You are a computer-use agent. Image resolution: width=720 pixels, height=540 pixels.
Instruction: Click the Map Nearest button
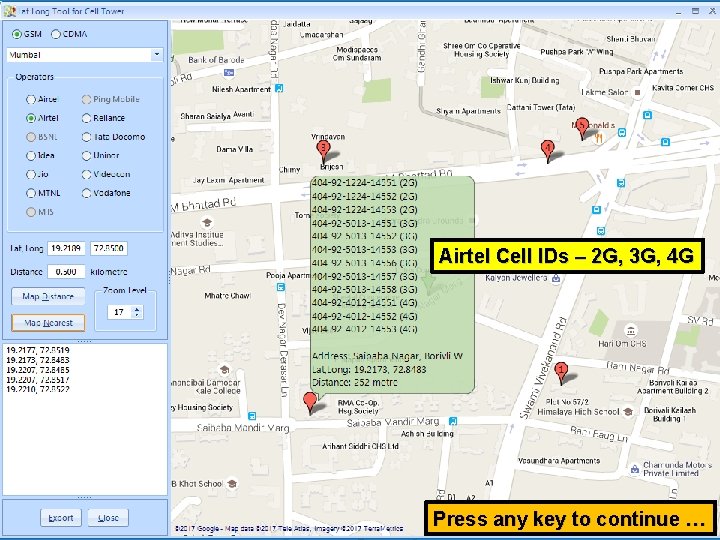[x=48, y=323]
